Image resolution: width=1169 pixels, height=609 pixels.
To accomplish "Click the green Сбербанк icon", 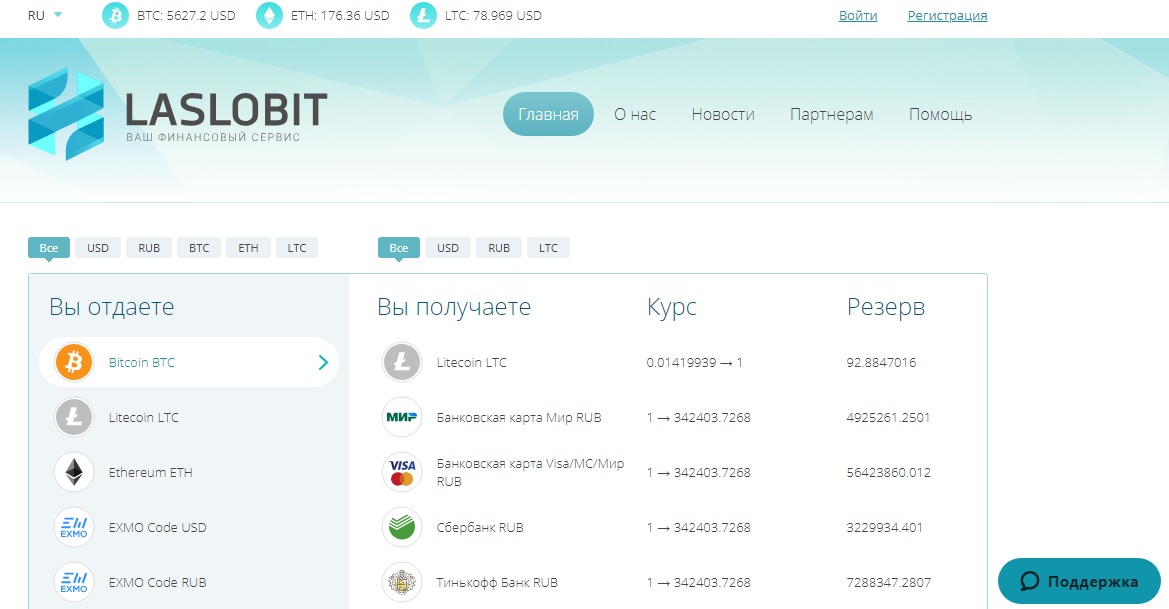I will tap(402, 528).
